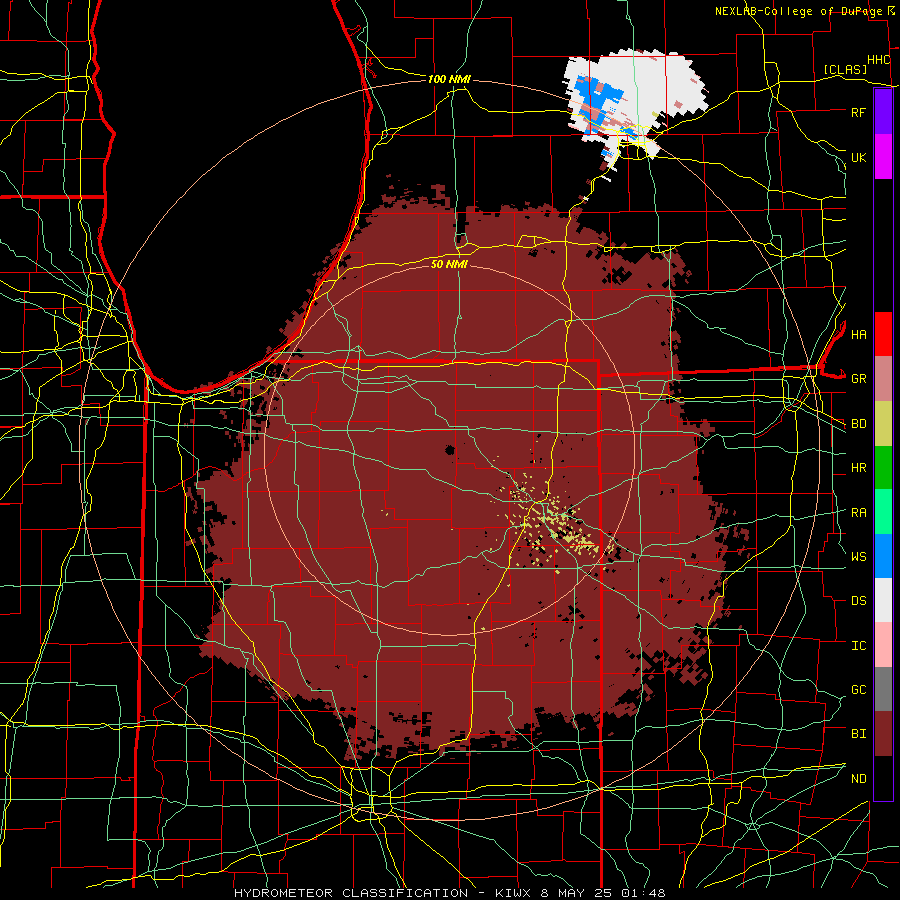Click the RA legend label
The height and width of the screenshot is (900, 900).
click(858, 513)
